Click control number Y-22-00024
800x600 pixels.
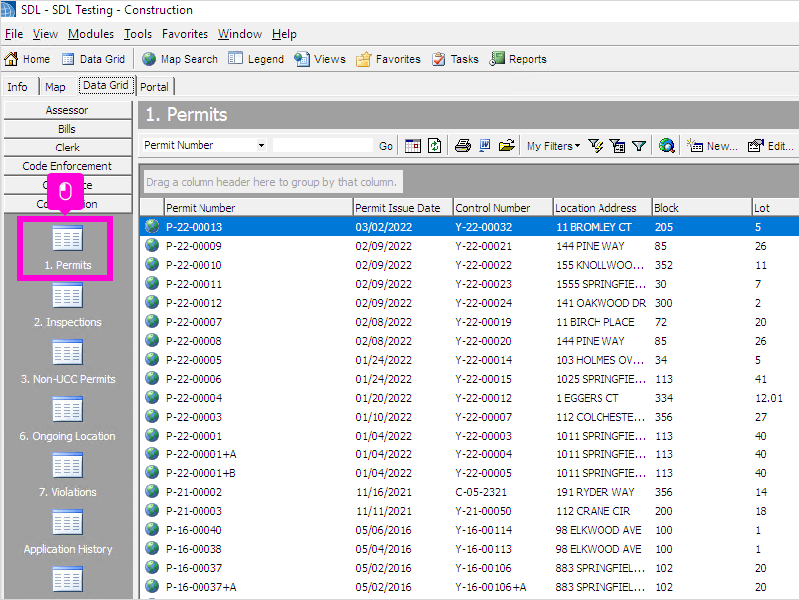(483, 303)
